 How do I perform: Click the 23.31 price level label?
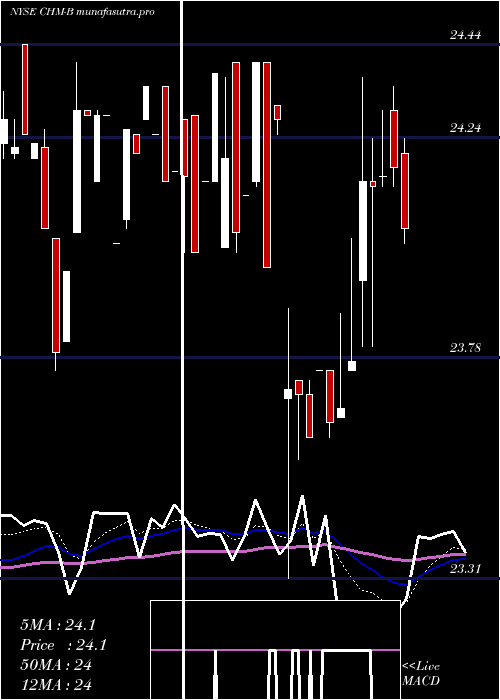465,569
